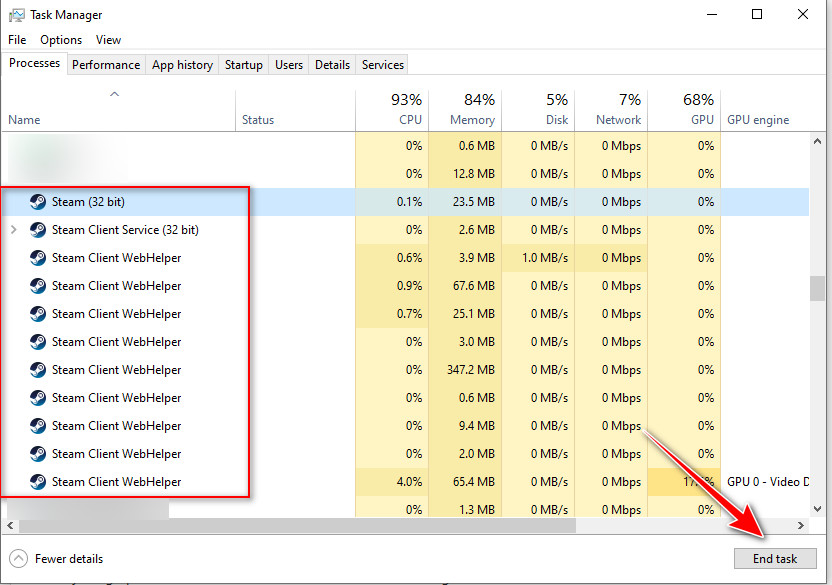Select the Steam (32 bit) process name
This screenshot has width=832, height=585.
[88, 202]
